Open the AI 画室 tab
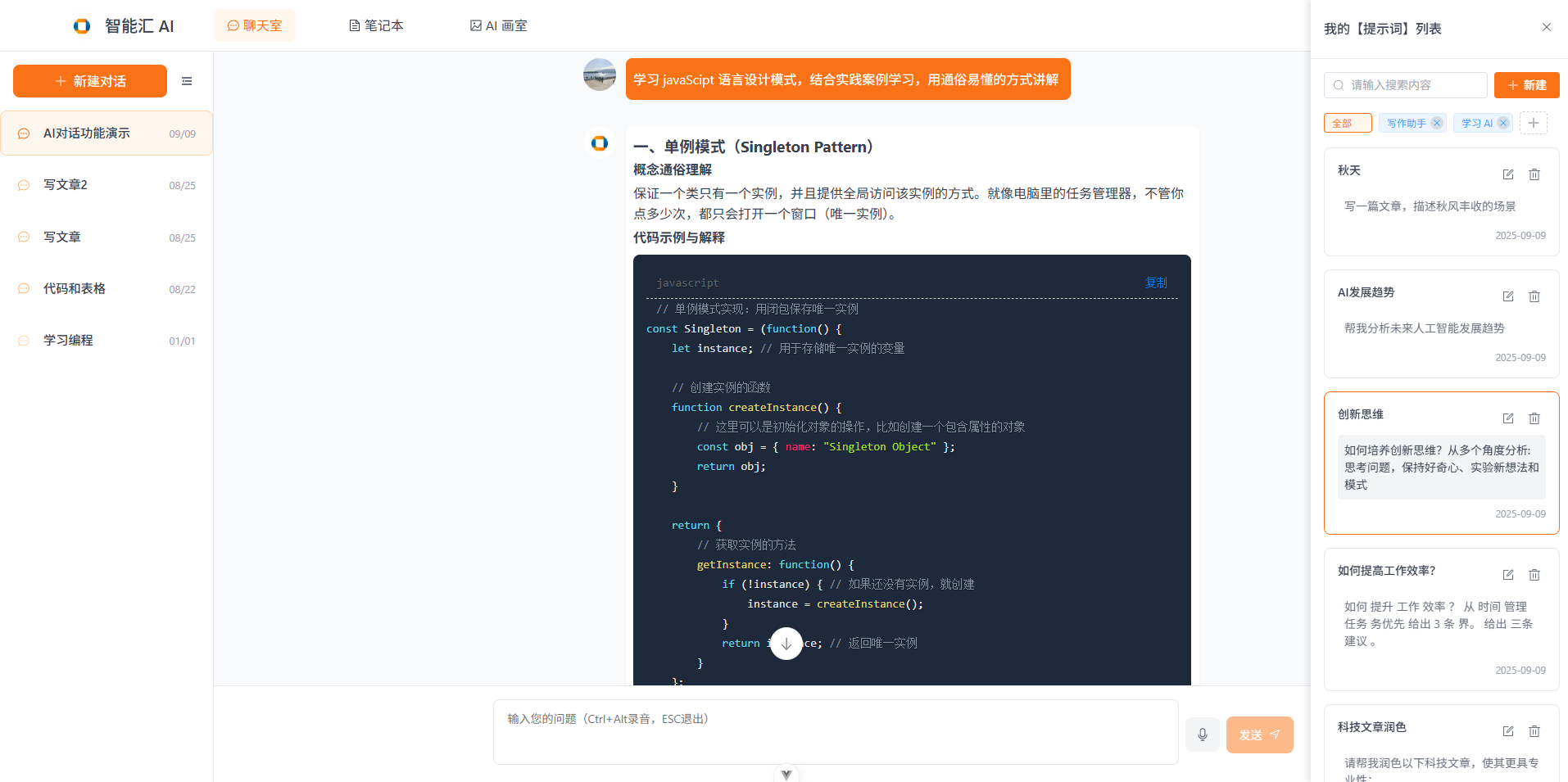The image size is (1568, 782). pos(498,25)
